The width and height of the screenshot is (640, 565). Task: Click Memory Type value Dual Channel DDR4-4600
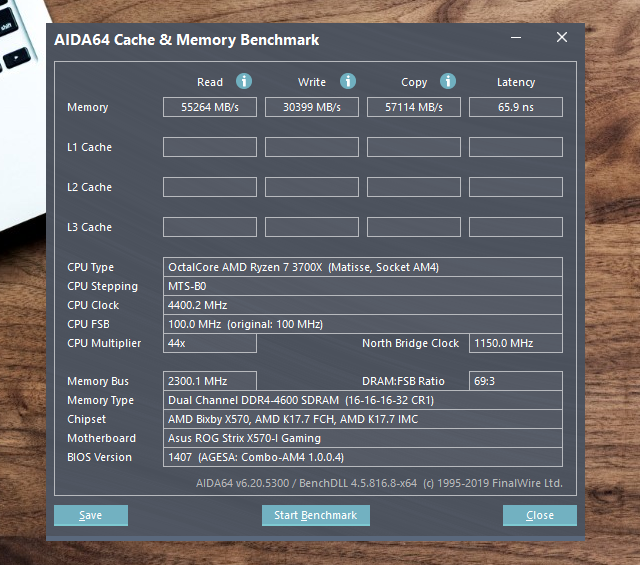coord(363,400)
